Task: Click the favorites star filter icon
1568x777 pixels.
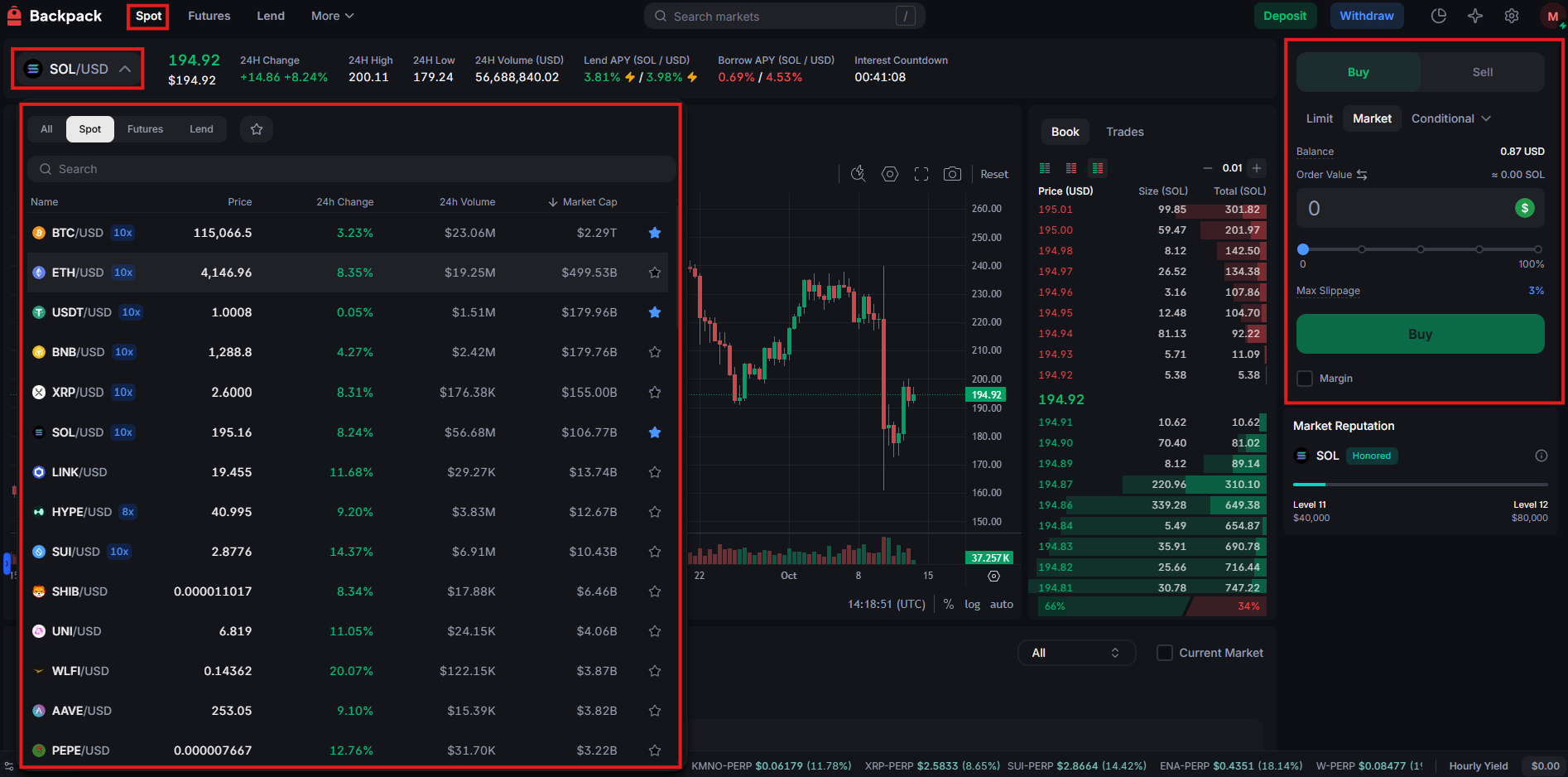Action: coord(257,129)
